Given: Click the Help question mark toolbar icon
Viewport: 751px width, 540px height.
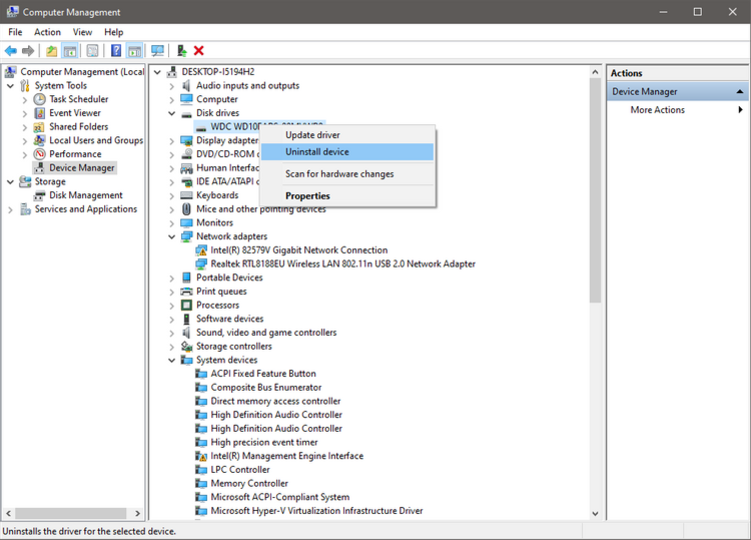Looking at the screenshot, I should pyautogui.click(x=116, y=50).
